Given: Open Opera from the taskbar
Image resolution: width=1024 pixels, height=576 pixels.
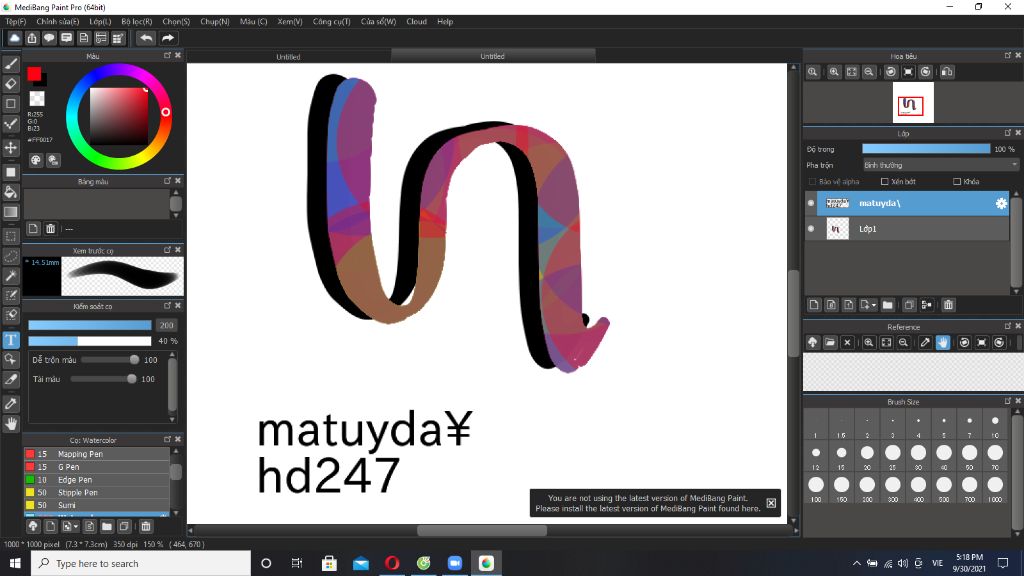Looking at the screenshot, I should click(392, 563).
